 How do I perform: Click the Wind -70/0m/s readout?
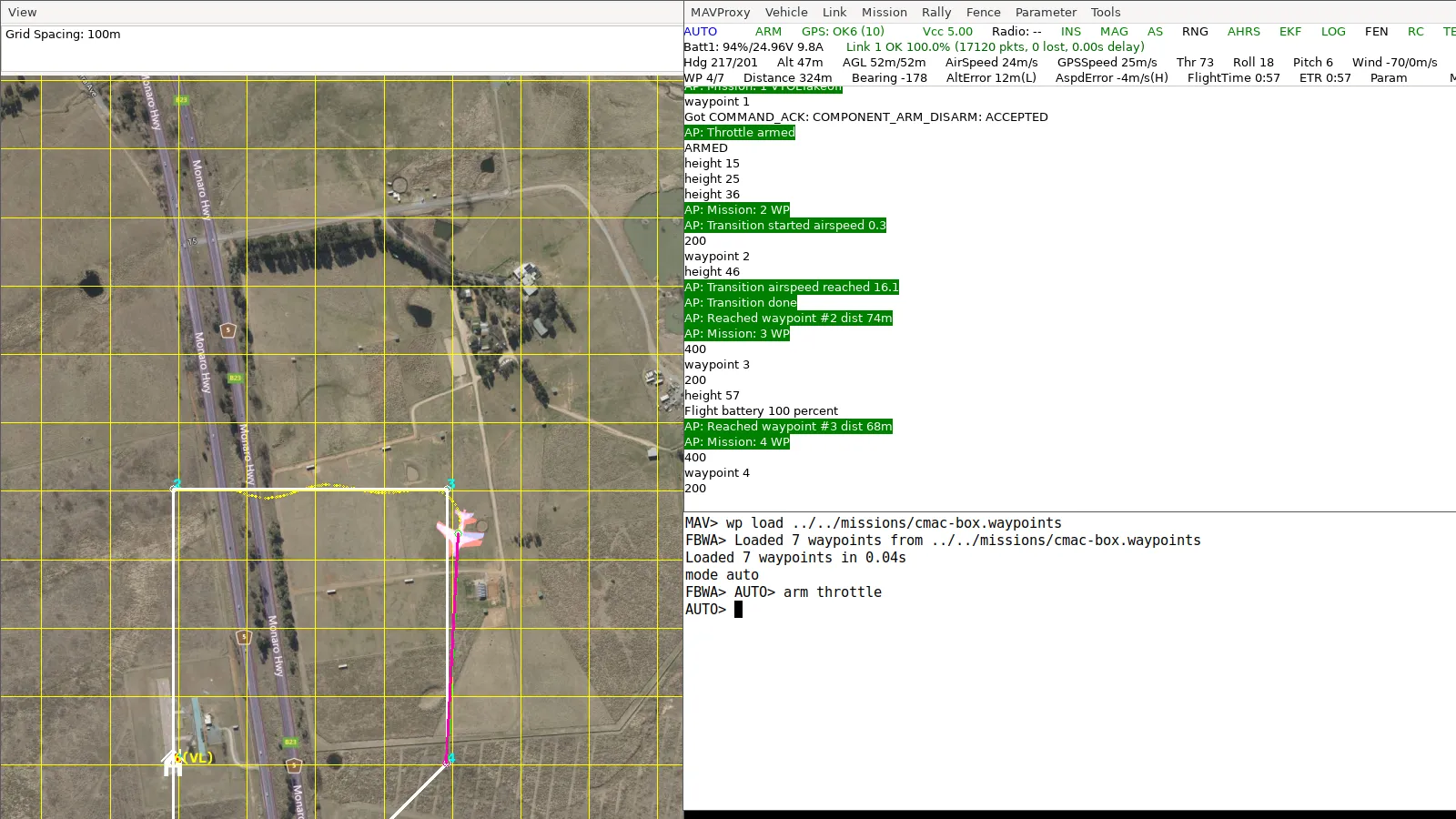pos(1394,62)
